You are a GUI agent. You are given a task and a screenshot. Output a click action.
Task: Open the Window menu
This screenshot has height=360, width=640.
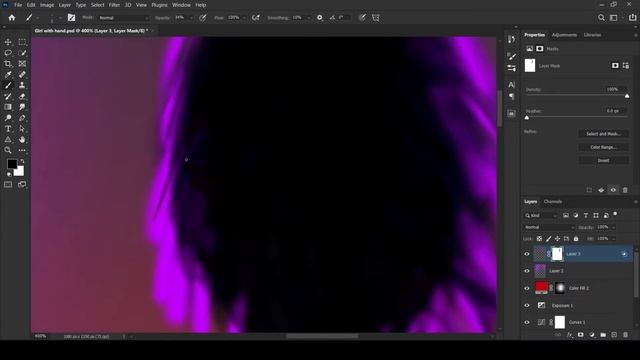click(x=181, y=5)
